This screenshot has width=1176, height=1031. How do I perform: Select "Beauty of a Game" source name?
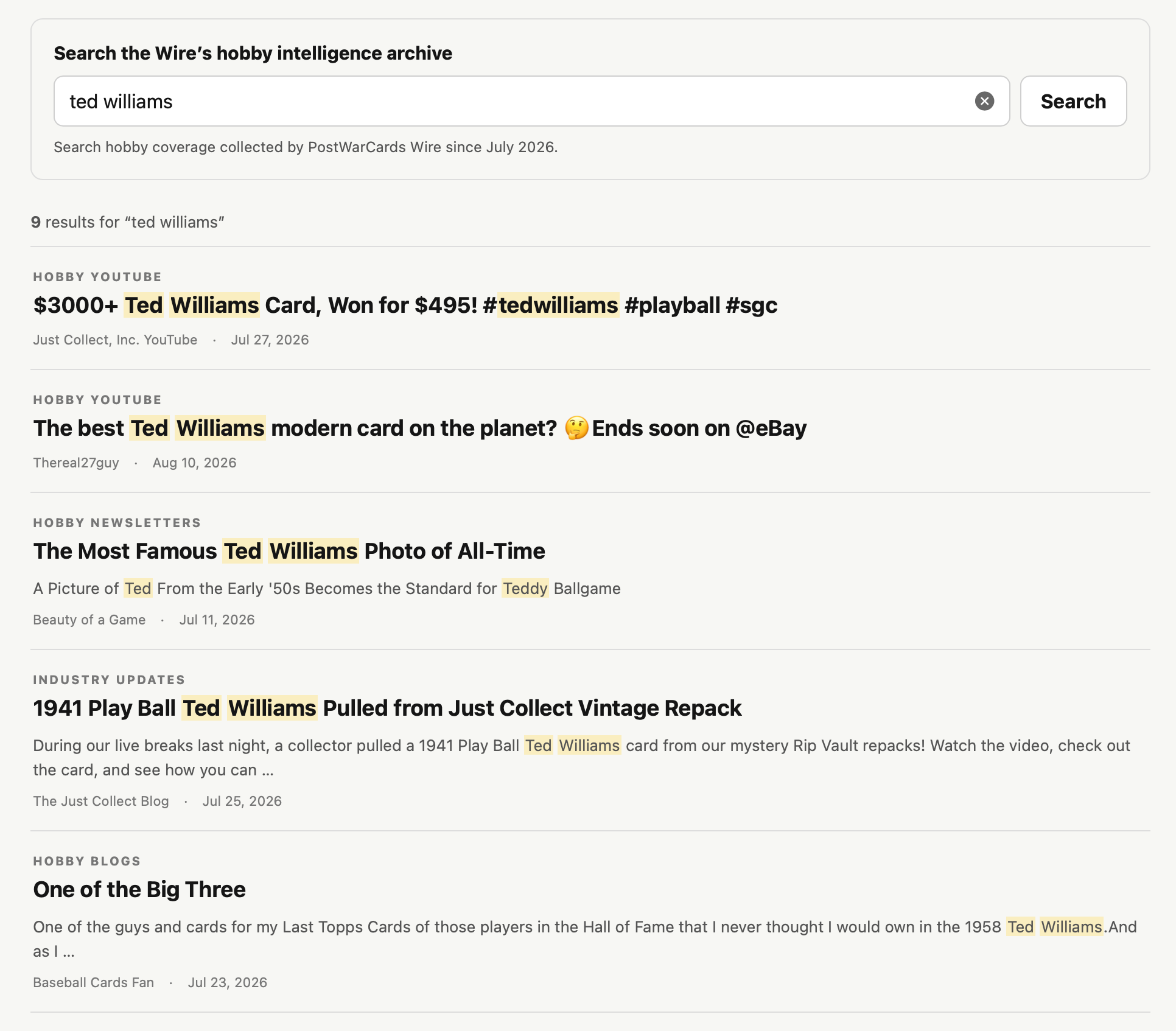pos(89,620)
